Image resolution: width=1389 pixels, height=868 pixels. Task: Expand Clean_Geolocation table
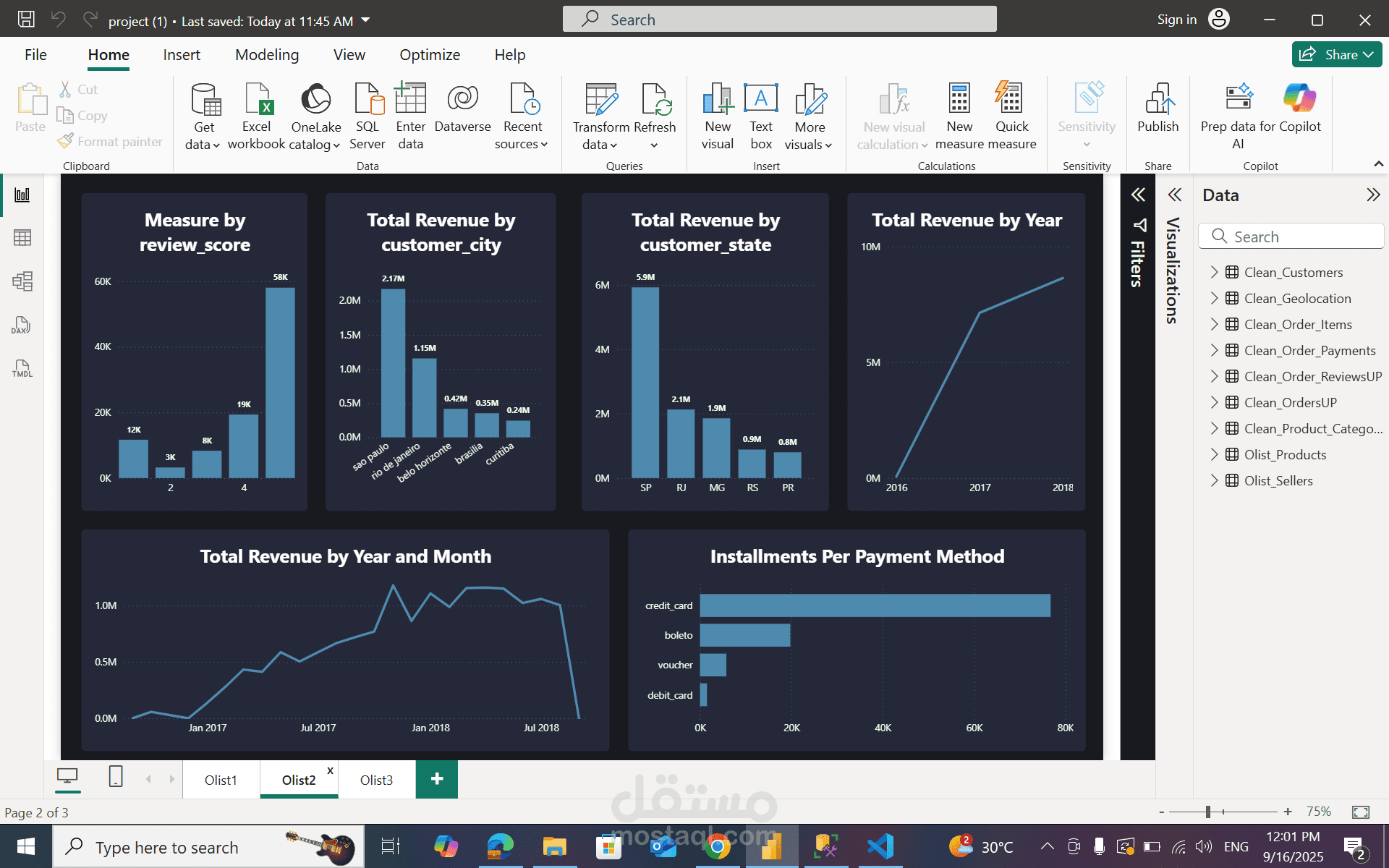click(x=1214, y=298)
